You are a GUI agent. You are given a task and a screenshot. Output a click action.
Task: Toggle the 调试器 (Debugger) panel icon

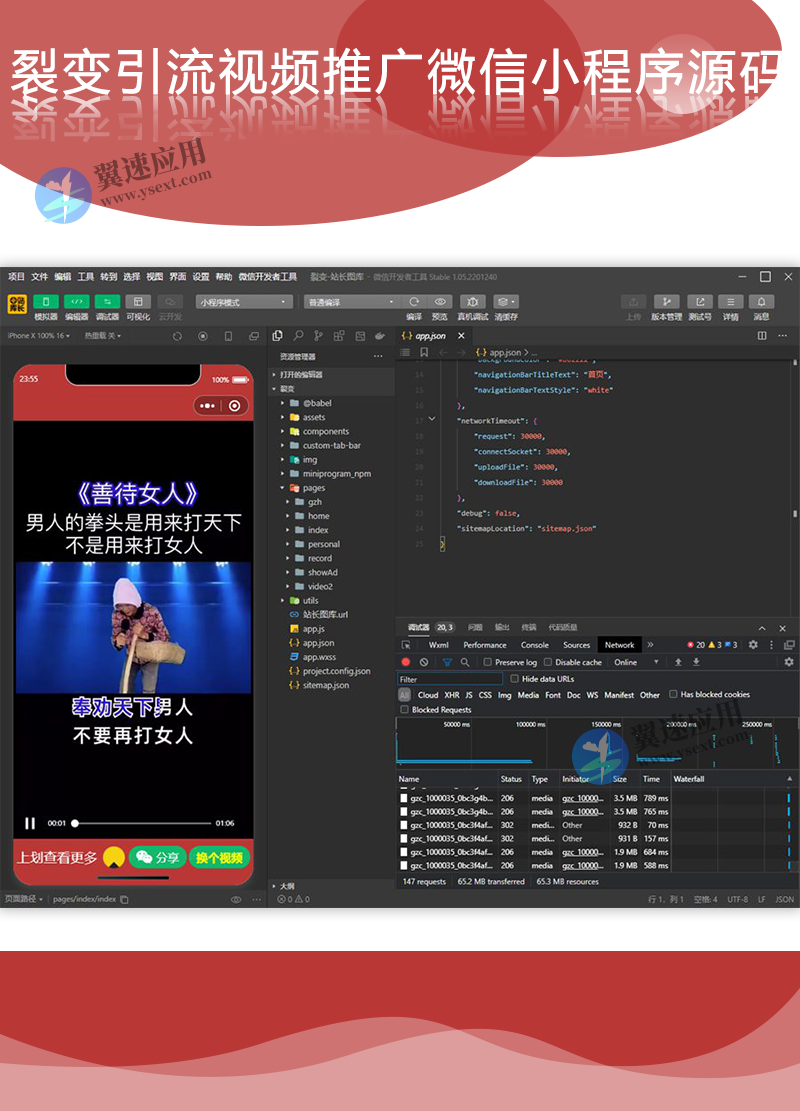coord(108,302)
